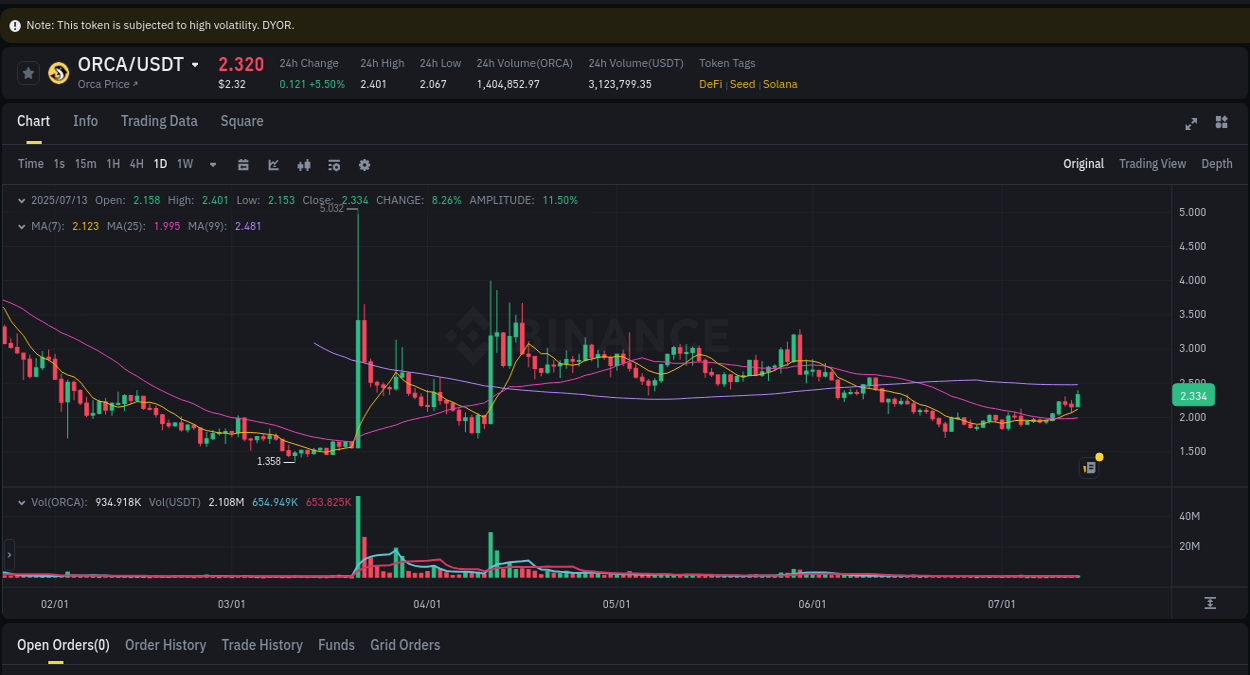Toggle the ORCA/USDT favorite star
This screenshot has height=675, width=1250.
tap(28, 72)
